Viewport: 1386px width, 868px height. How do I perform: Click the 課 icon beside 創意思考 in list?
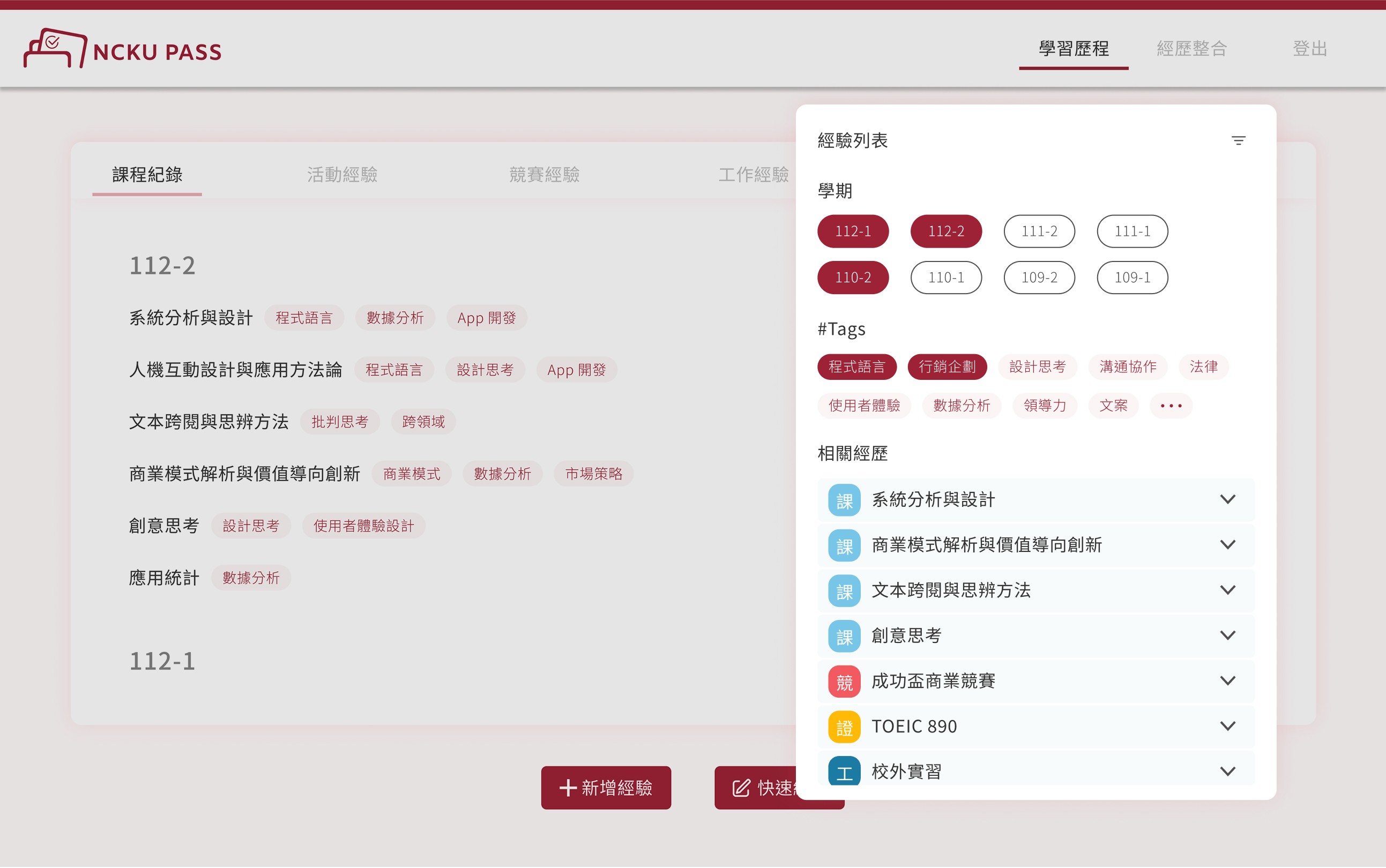coord(844,637)
